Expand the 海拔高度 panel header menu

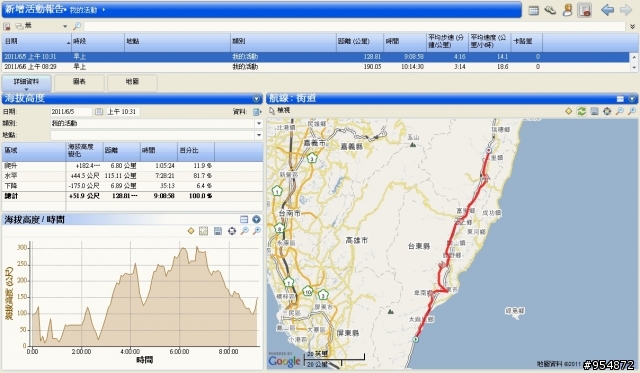257,99
